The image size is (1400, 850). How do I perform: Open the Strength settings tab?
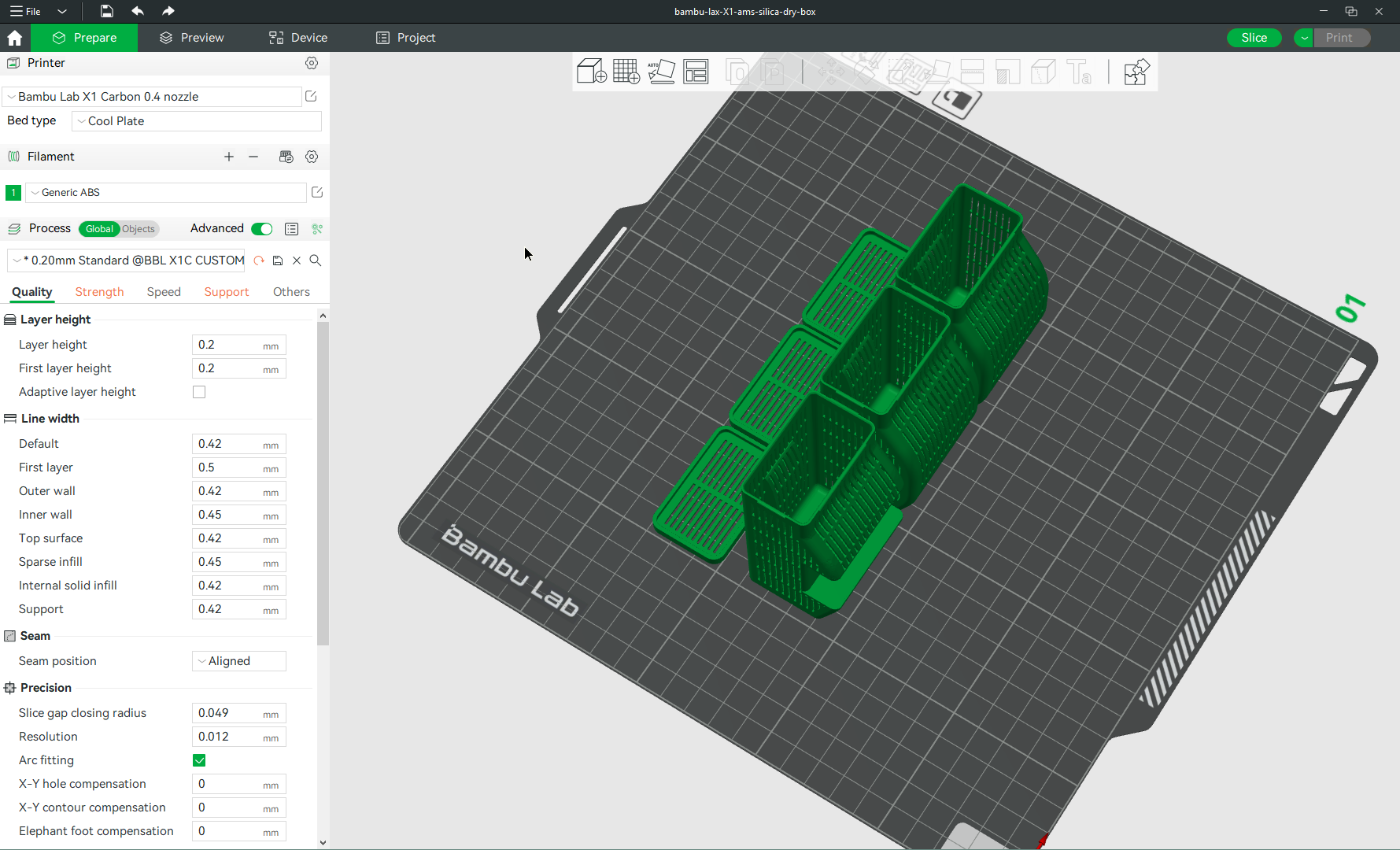click(99, 292)
